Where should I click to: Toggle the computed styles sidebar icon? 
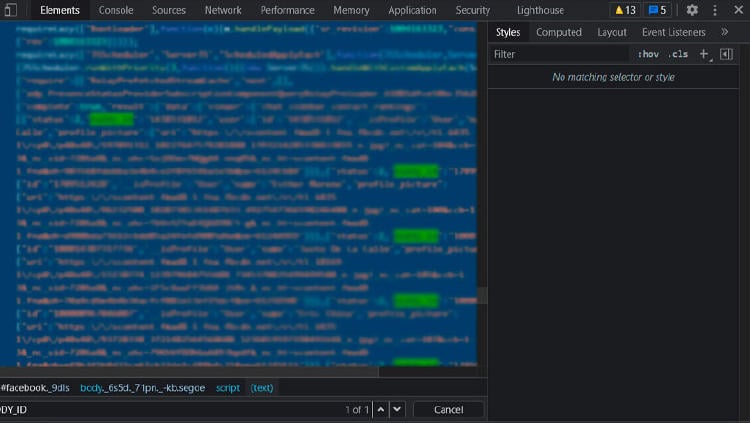(727, 54)
